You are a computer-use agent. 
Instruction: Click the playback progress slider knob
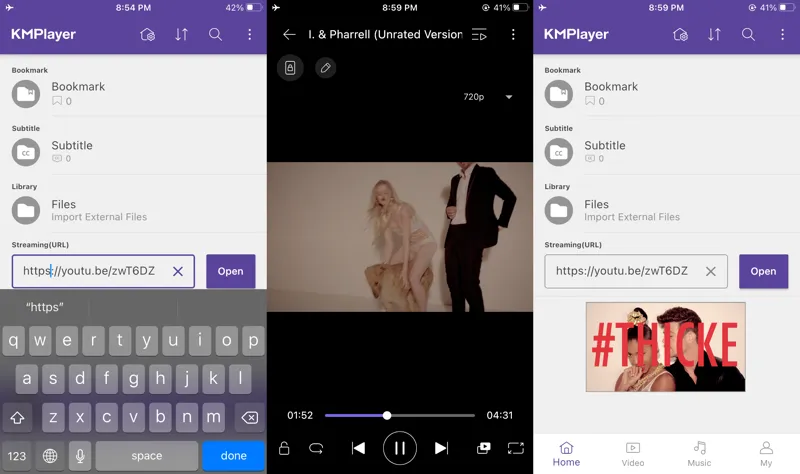tap(387, 415)
